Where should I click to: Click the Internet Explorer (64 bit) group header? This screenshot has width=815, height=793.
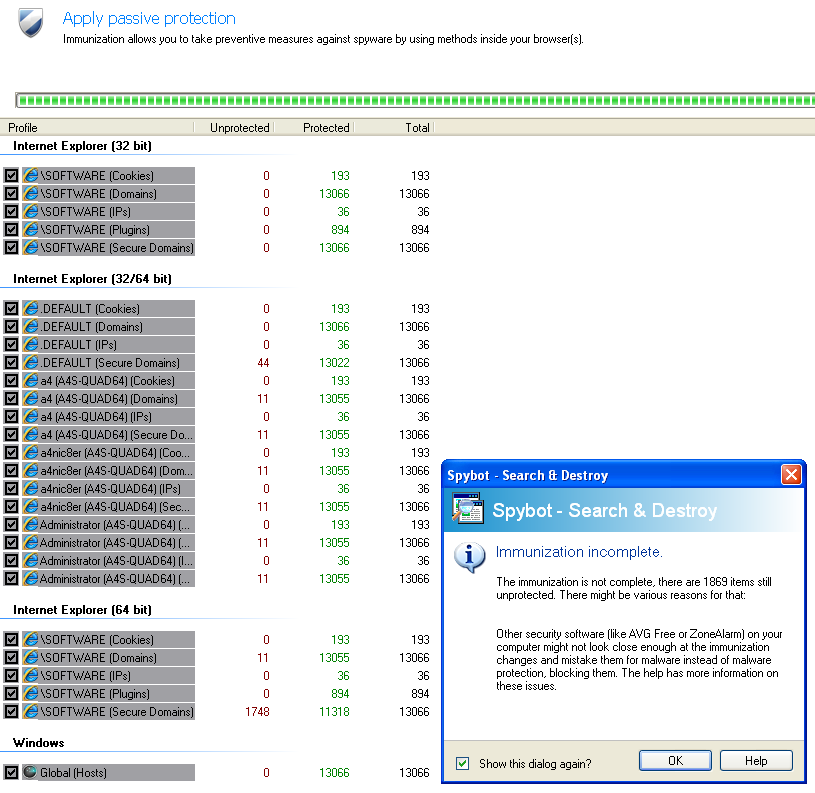[x=82, y=610]
